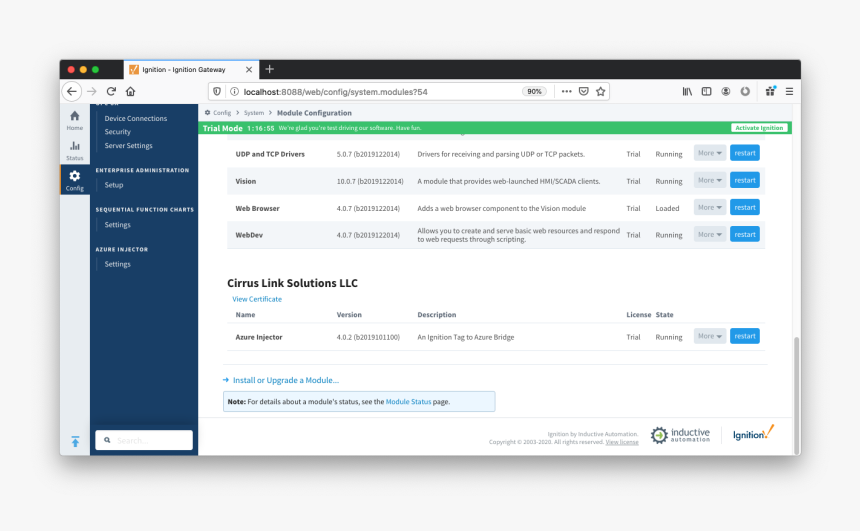Open the page actions three-dots menu
The width and height of the screenshot is (860, 531).
(567, 92)
